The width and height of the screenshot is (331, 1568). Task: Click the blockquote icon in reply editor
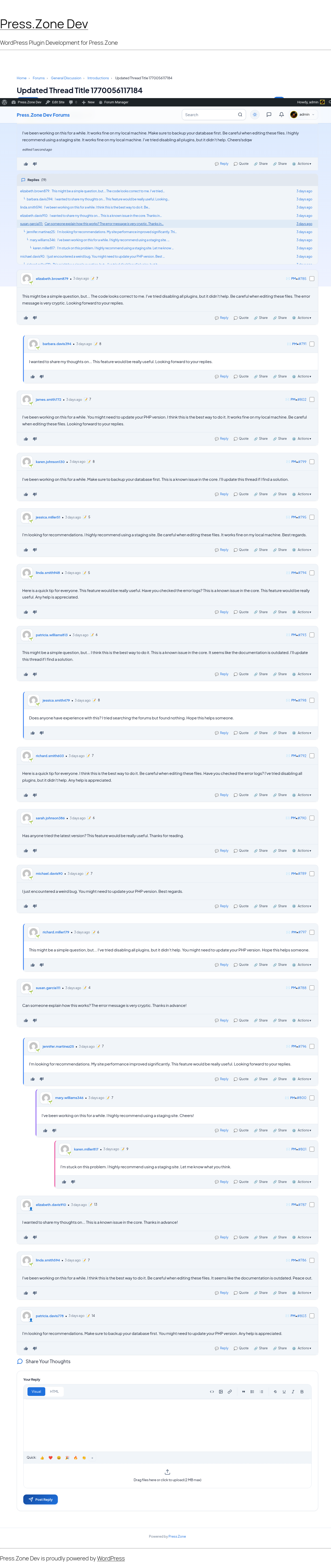click(243, 1391)
